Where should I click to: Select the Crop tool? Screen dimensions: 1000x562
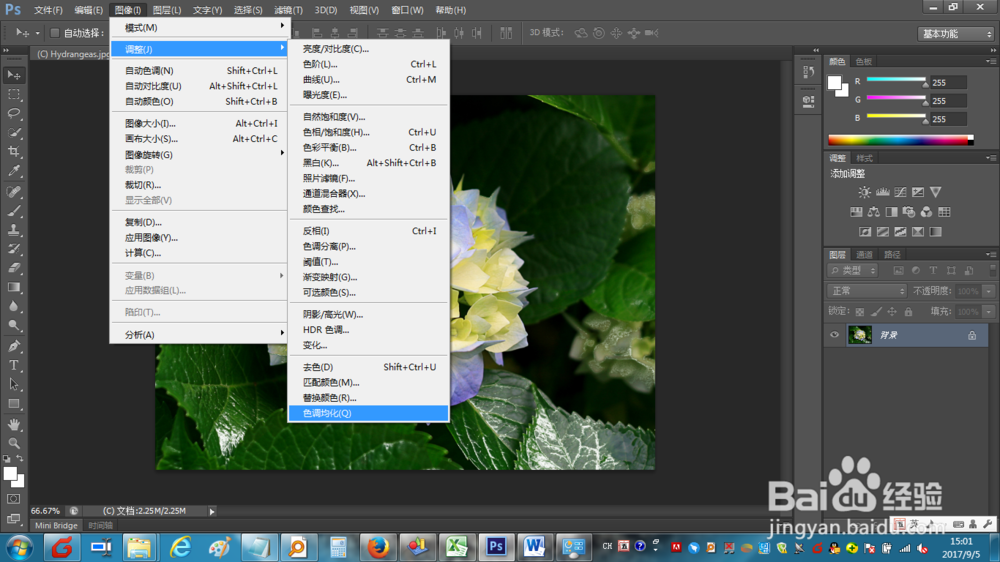(13, 152)
